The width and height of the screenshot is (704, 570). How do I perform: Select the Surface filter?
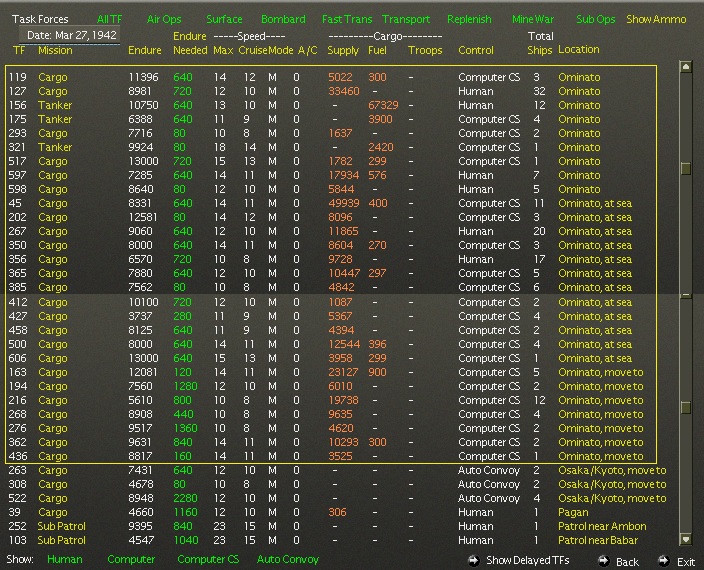[224, 19]
